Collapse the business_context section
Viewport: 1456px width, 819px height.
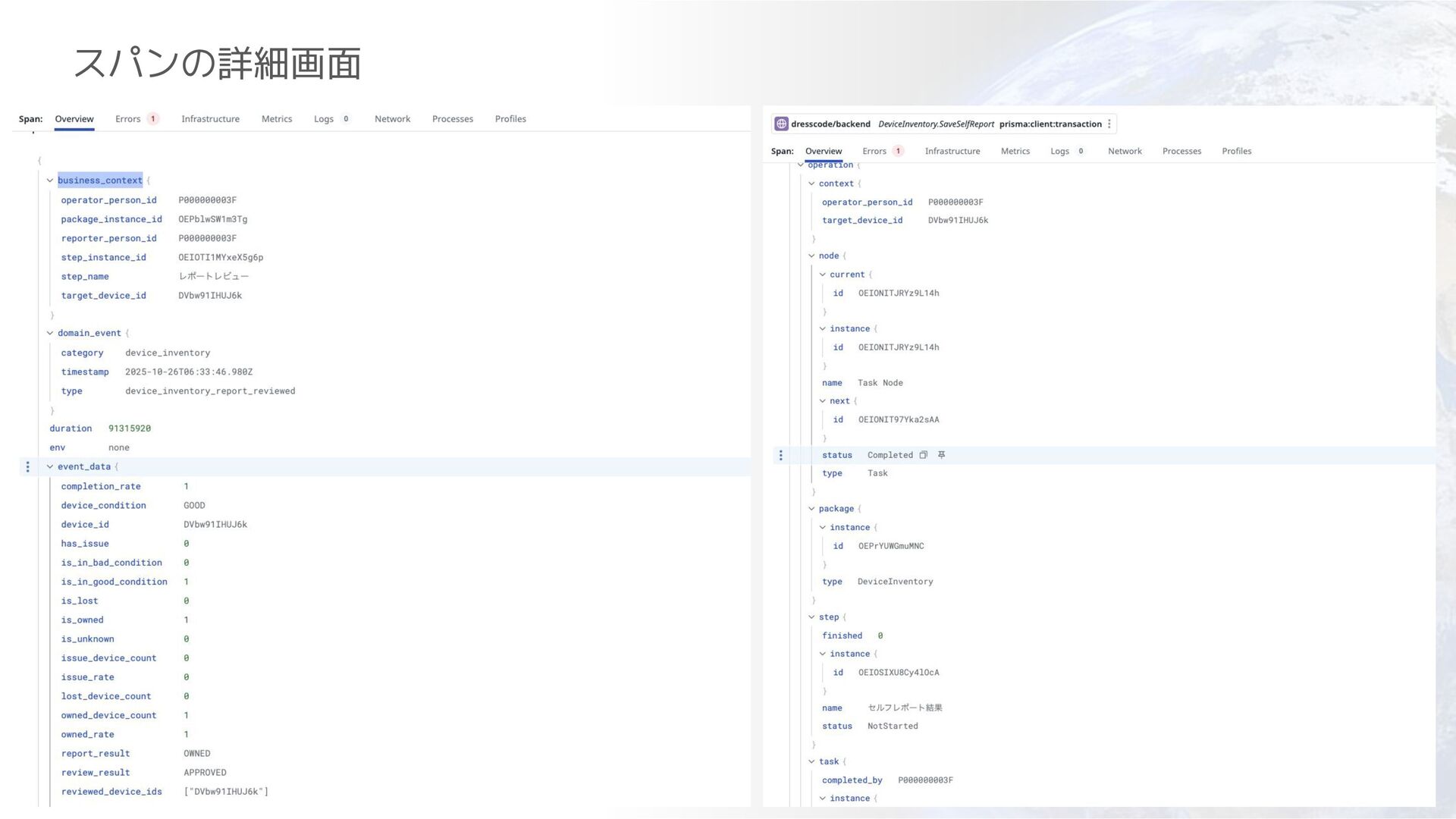50,180
